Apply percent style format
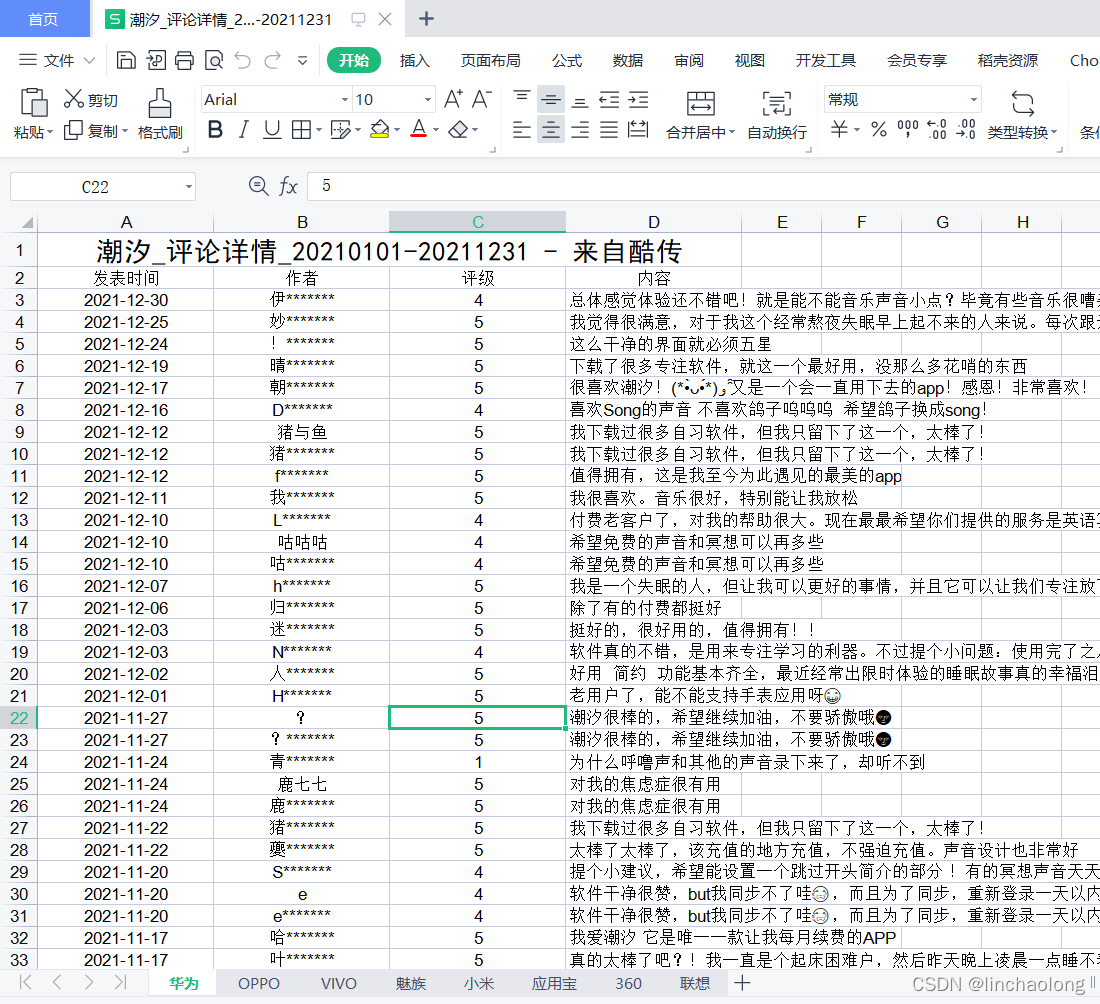The image size is (1100, 1004). [x=878, y=129]
